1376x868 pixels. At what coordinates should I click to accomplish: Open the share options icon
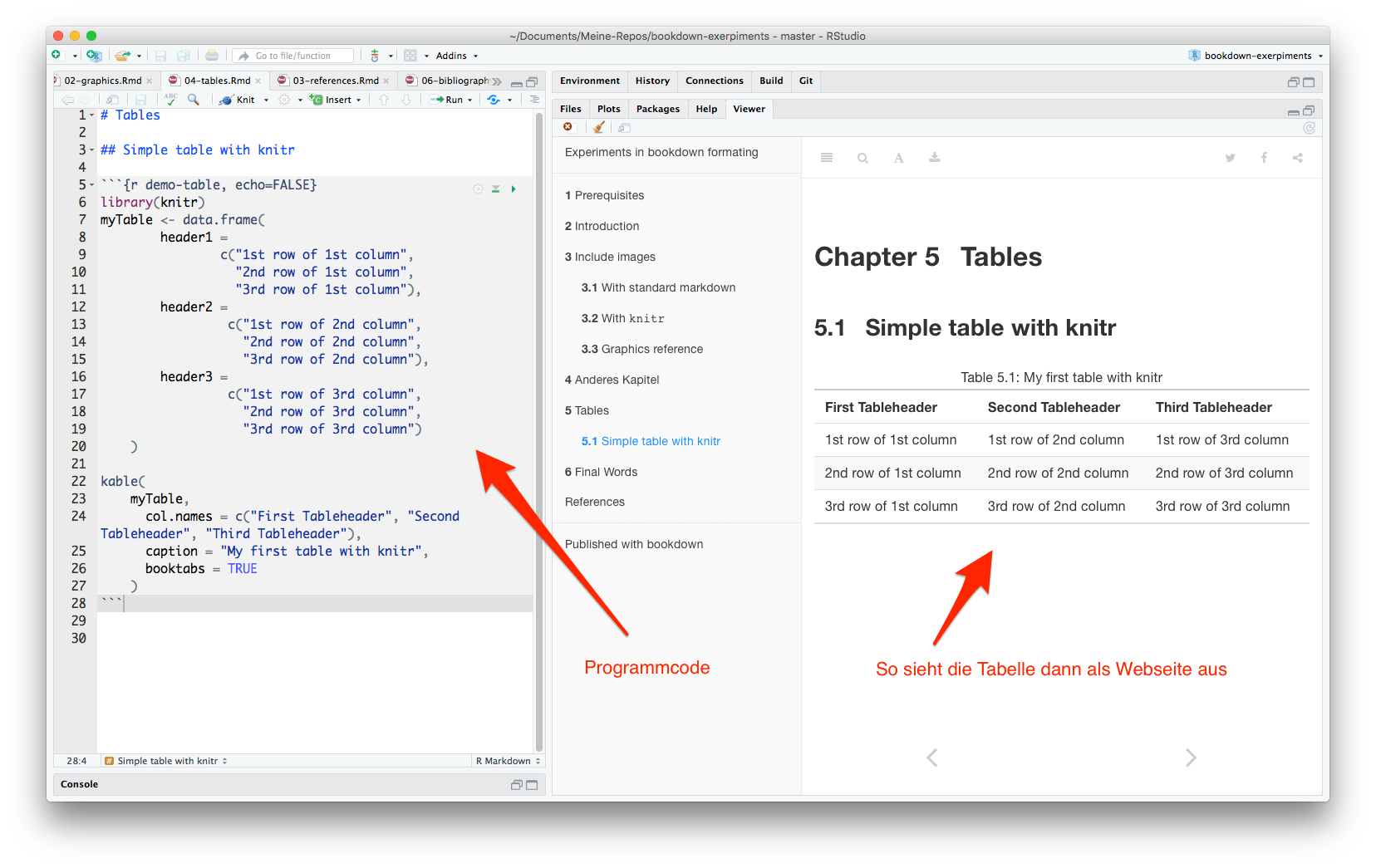pos(1298,158)
